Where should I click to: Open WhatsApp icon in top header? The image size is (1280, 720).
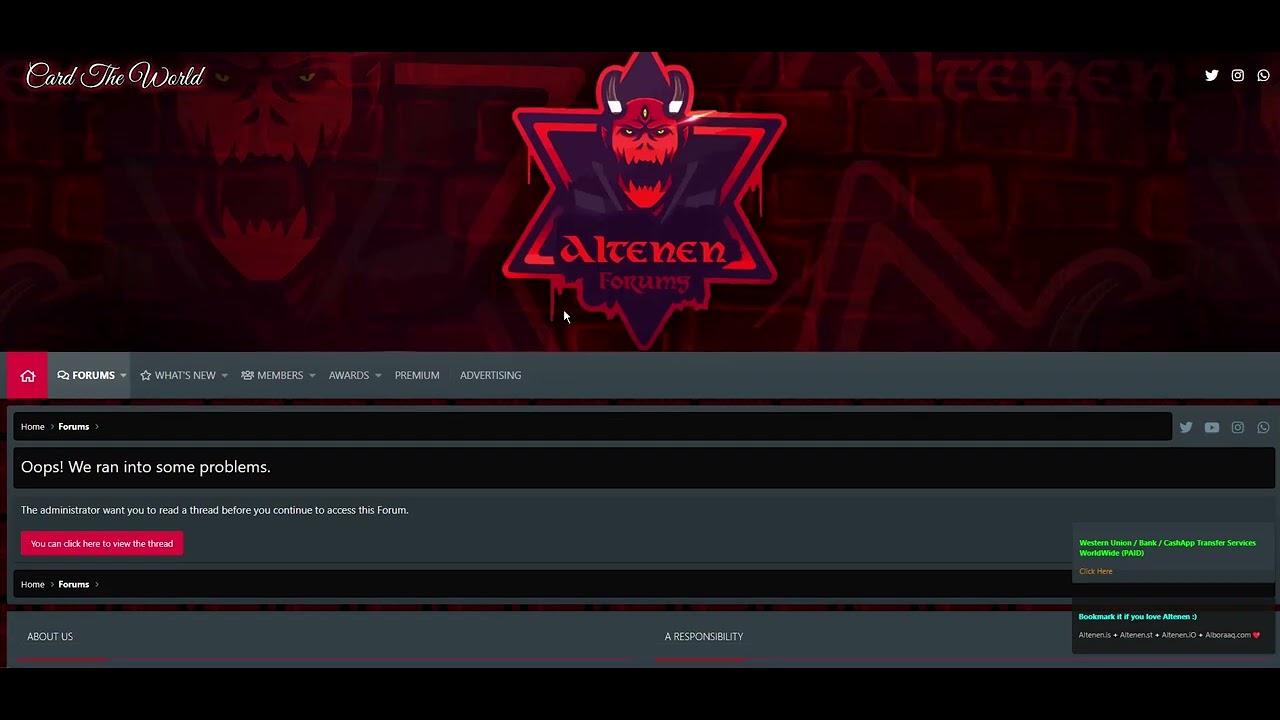1264,75
